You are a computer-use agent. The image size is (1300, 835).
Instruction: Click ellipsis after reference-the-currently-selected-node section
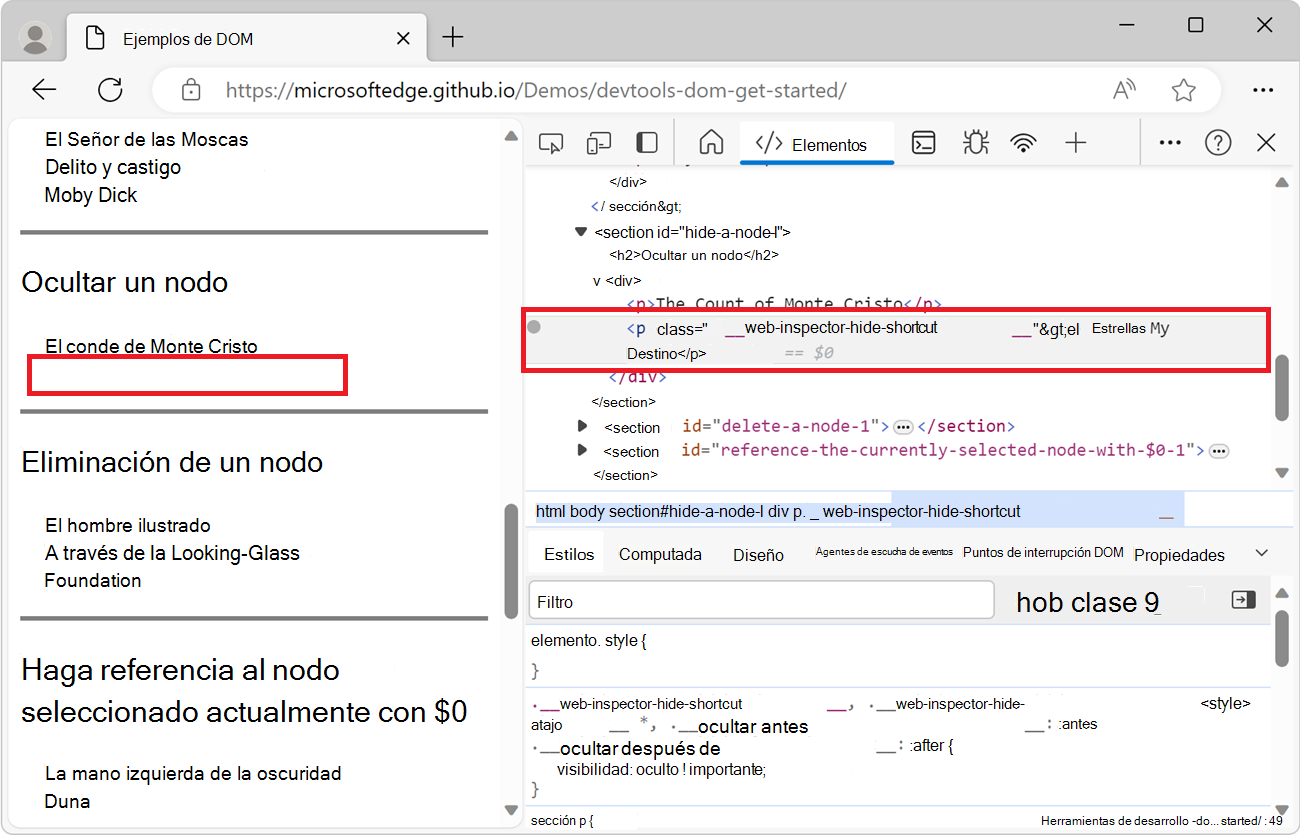click(1219, 451)
